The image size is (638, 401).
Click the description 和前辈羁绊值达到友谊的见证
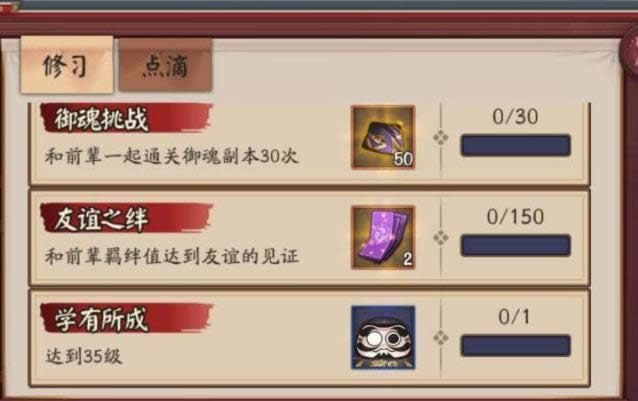coord(172,257)
